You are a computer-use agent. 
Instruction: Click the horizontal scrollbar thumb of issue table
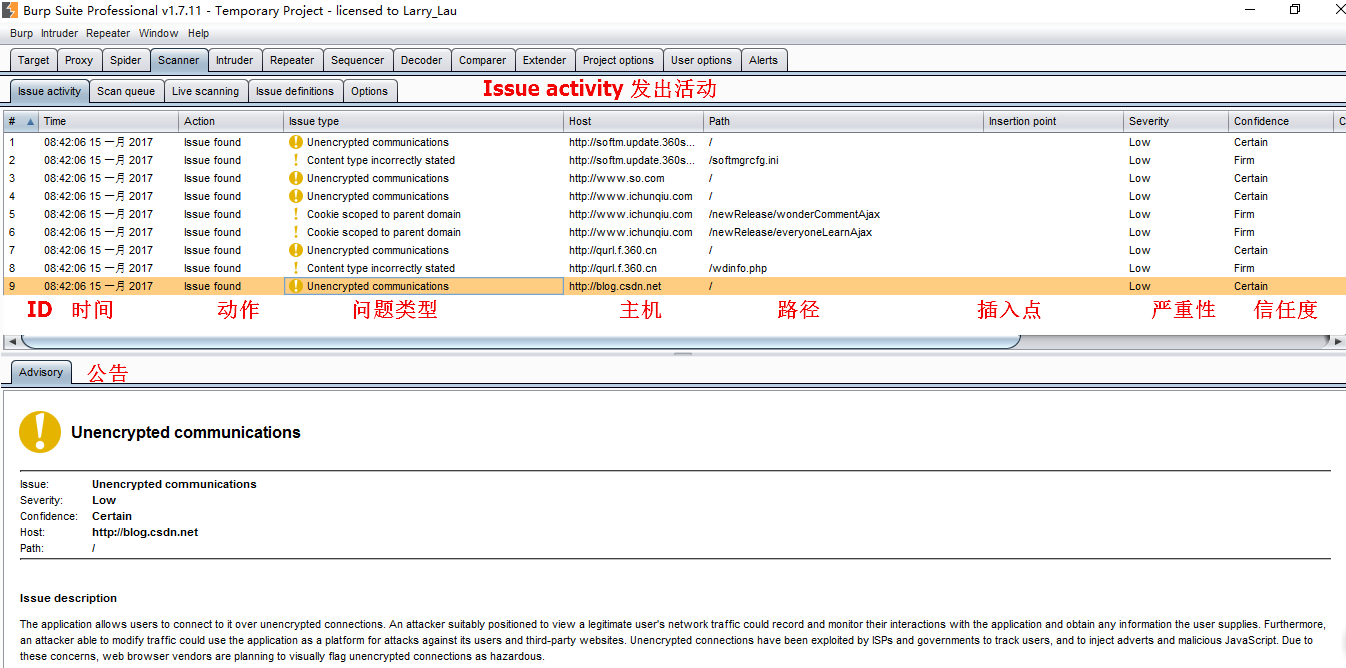click(519, 341)
